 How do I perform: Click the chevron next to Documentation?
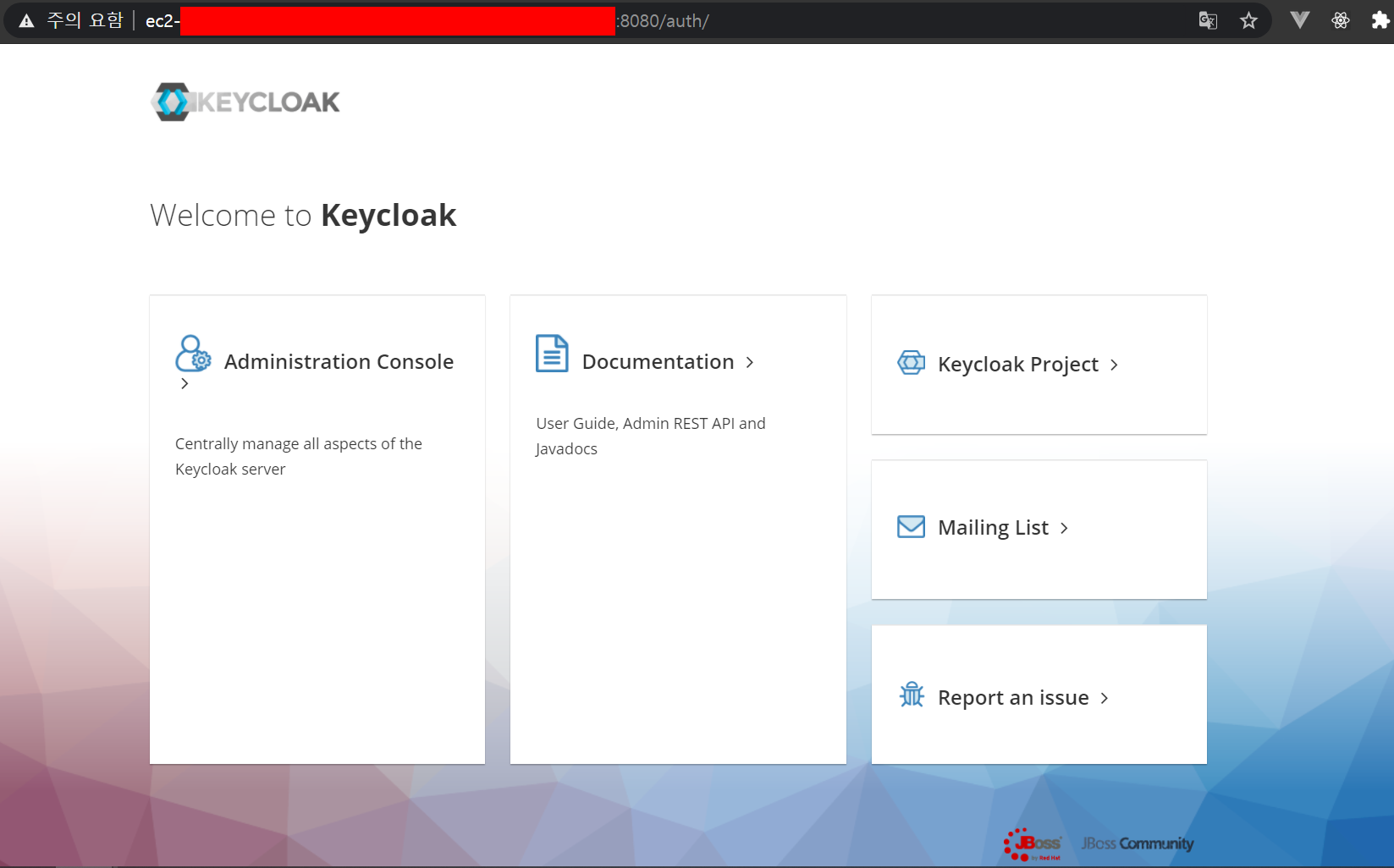tap(750, 362)
